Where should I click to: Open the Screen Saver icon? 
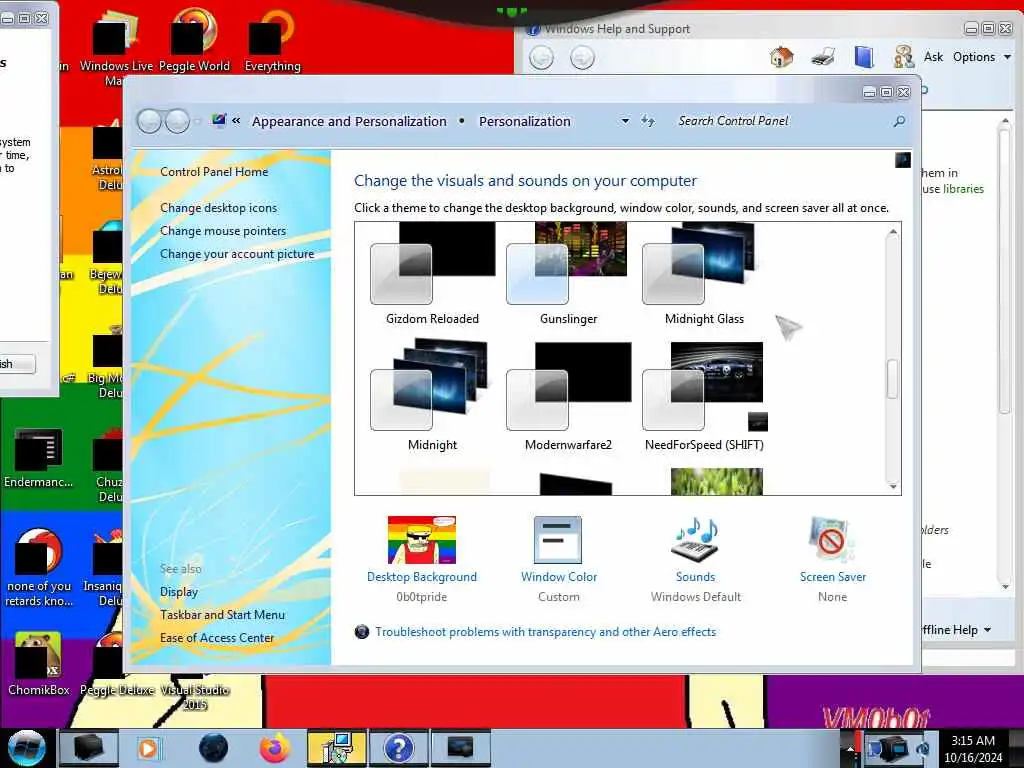[831, 540]
